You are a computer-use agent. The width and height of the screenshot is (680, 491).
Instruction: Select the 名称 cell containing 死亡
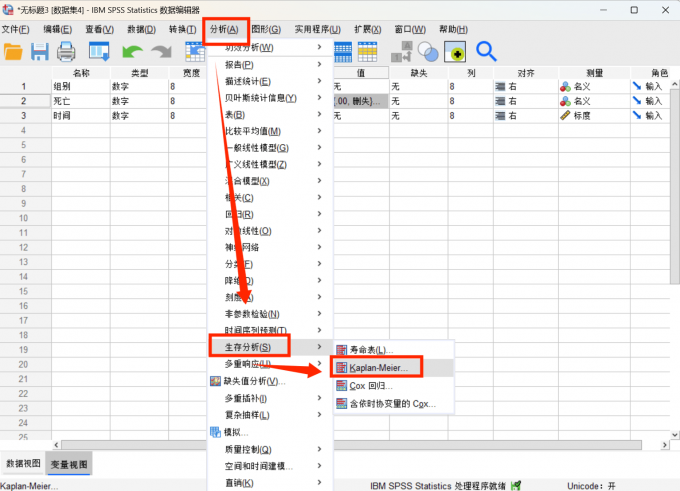(x=81, y=101)
